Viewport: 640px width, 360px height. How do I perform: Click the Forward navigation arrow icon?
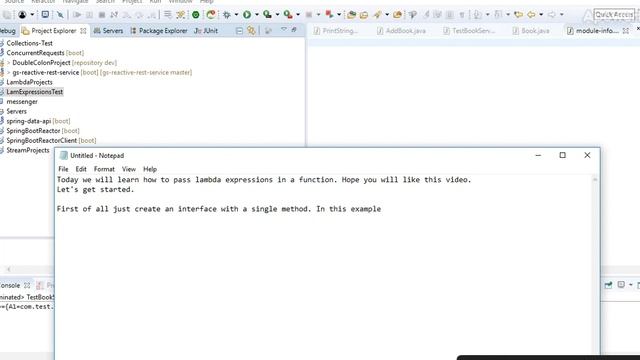tap(552, 15)
